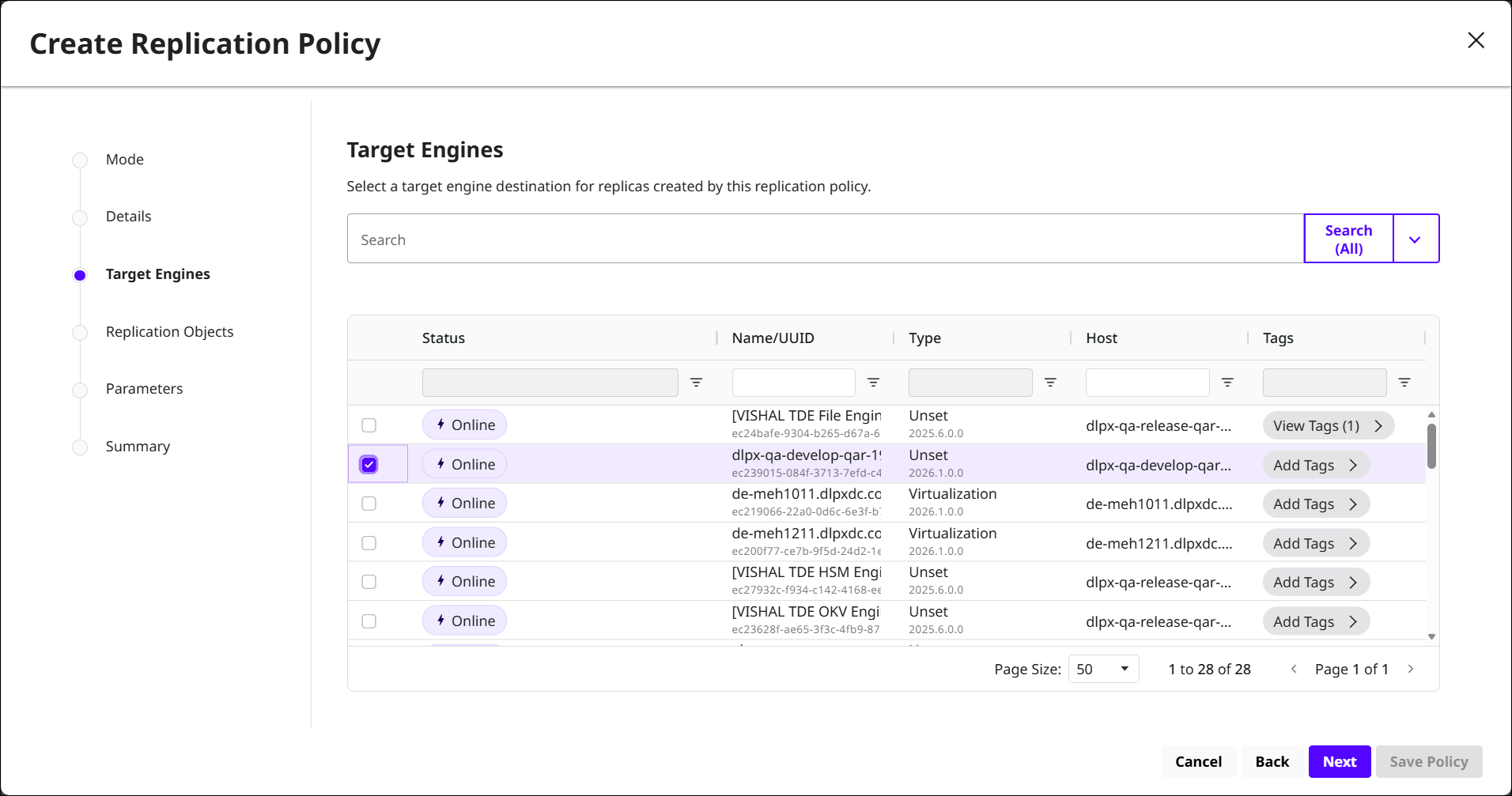Viewport: 1512px width, 796px height.
Task: Open the Status column filter icon
Action: [x=696, y=383]
